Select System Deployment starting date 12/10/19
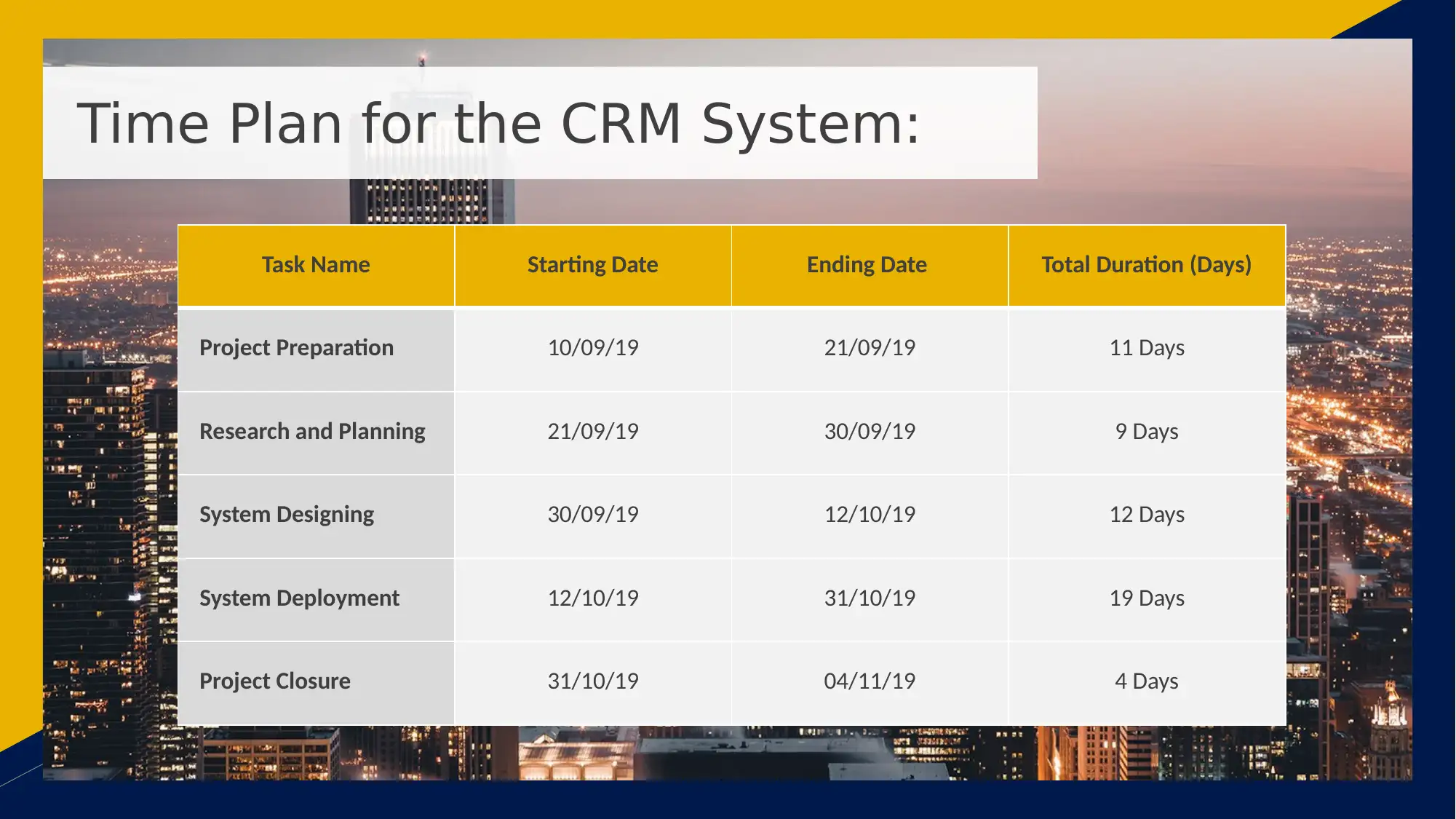This screenshot has width=1456, height=819. point(593,600)
